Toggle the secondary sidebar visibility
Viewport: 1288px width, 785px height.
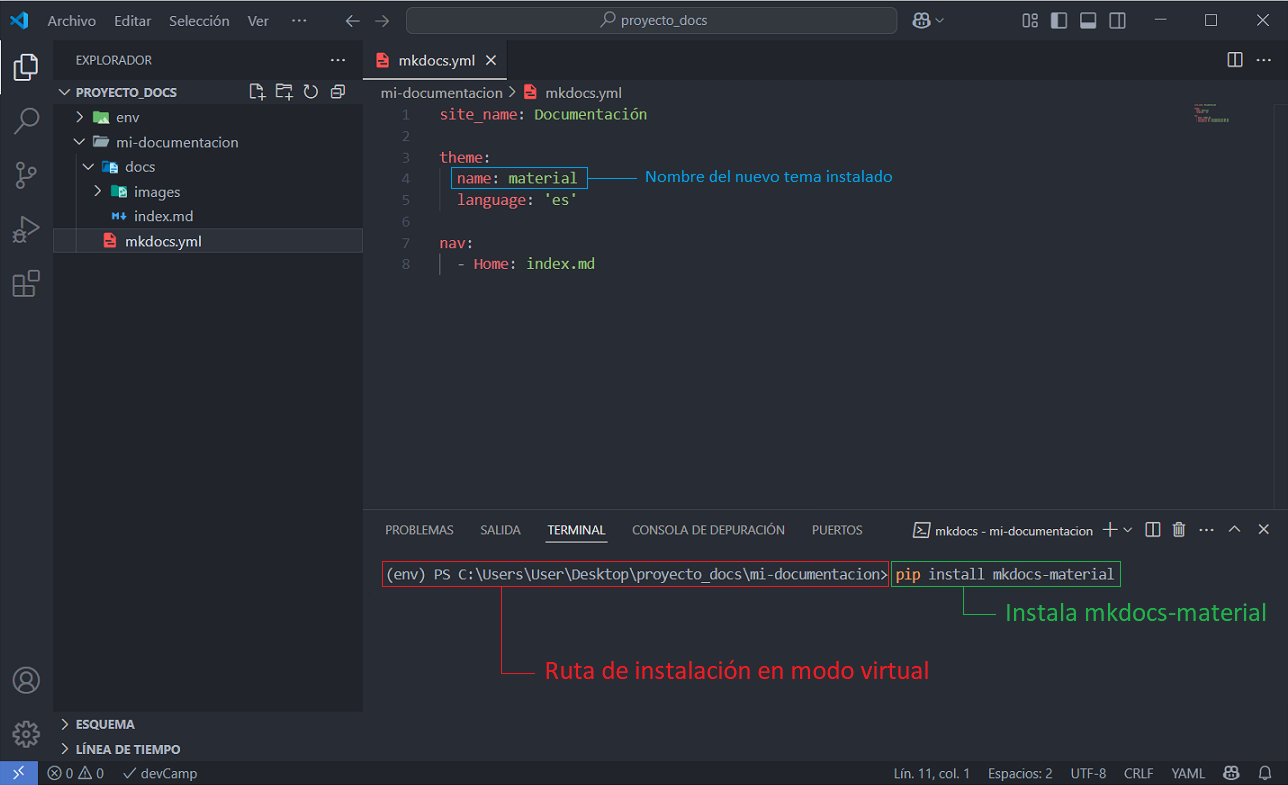click(x=1117, y=21)
